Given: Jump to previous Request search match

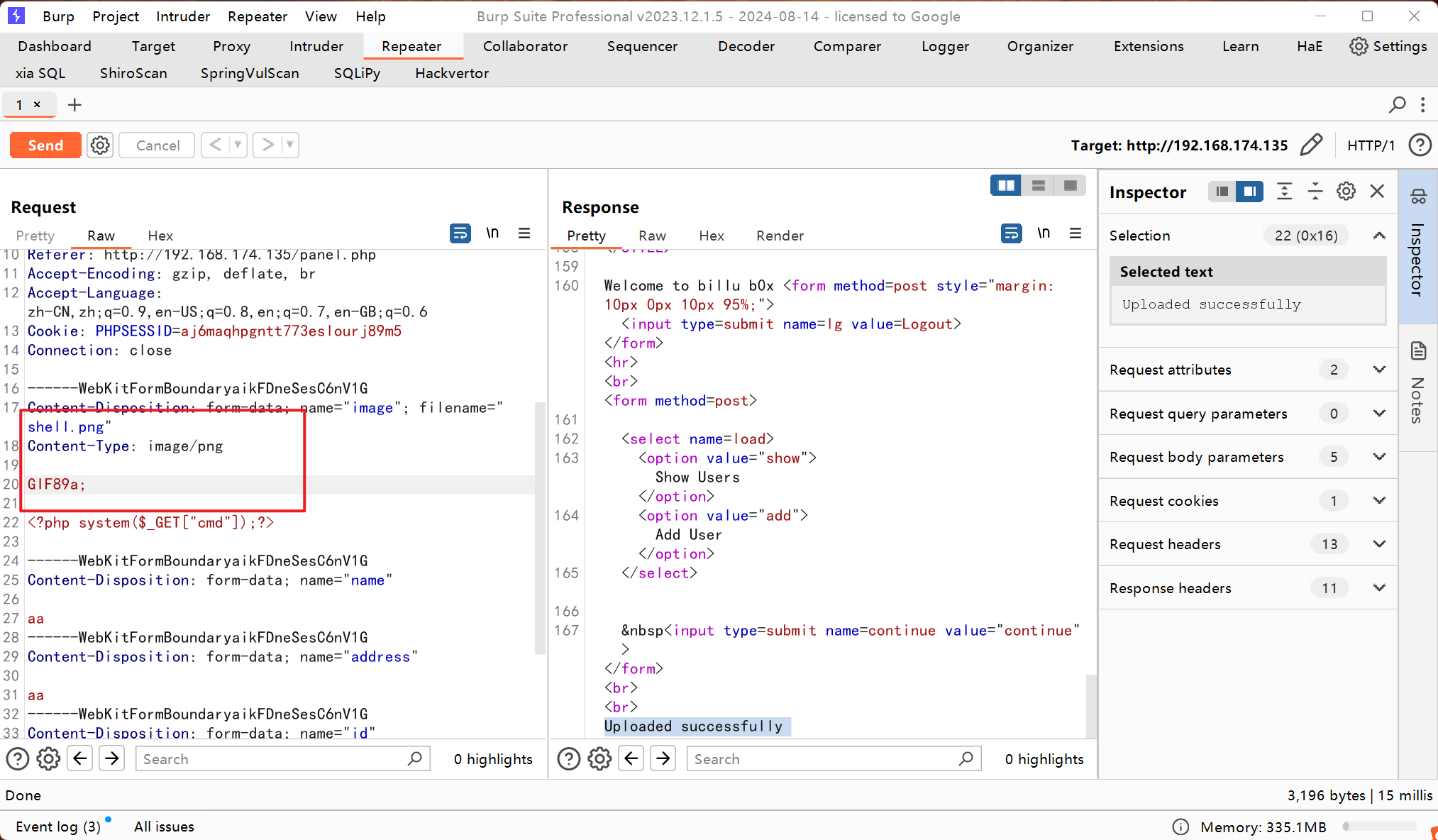Looking at the screenshot, I should (x=80, y=759).
